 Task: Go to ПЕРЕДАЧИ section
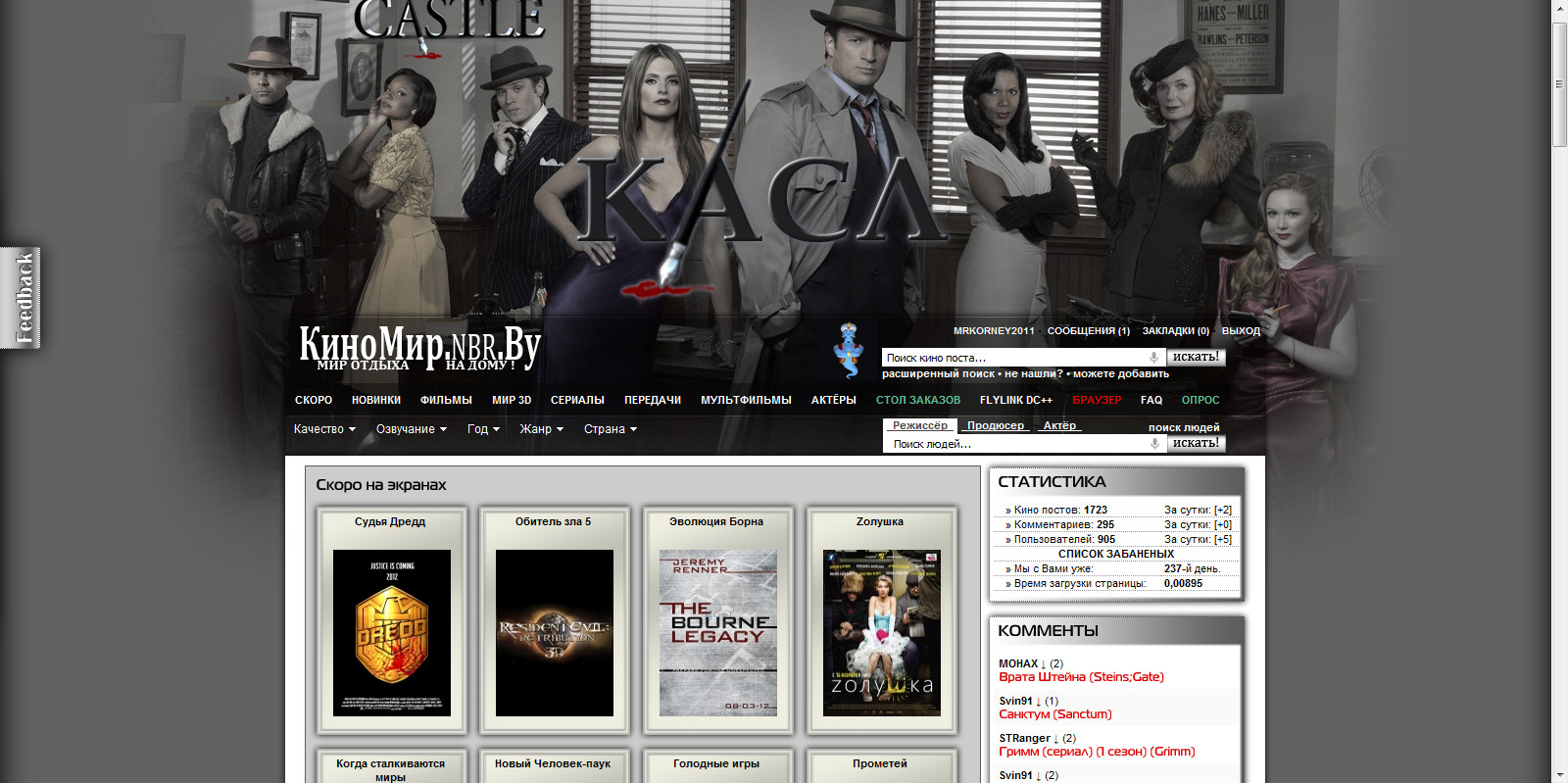[x=653, y=400]
